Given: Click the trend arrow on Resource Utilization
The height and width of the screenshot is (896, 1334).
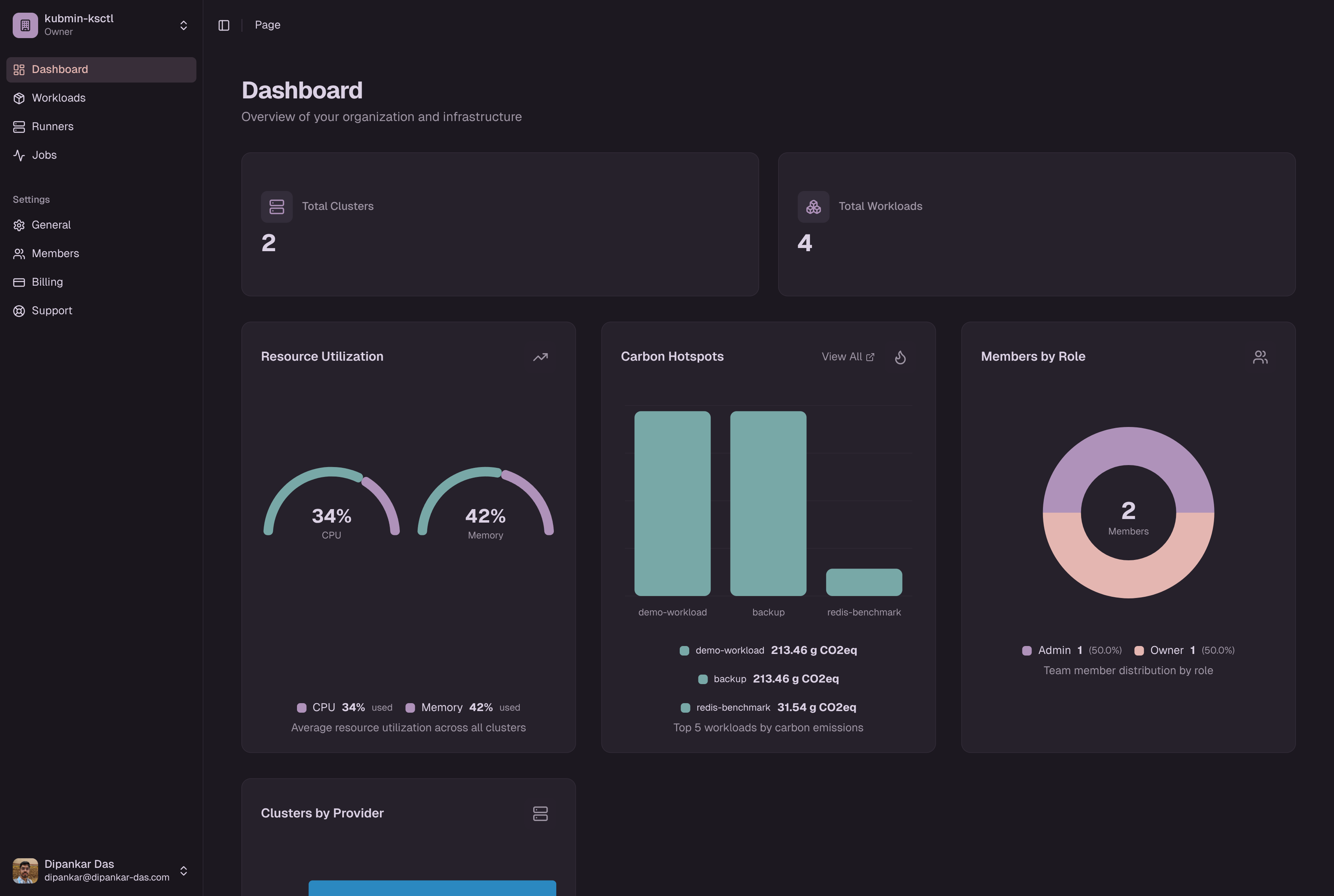Looking at the screenshot, I should (x=540, y=357).
